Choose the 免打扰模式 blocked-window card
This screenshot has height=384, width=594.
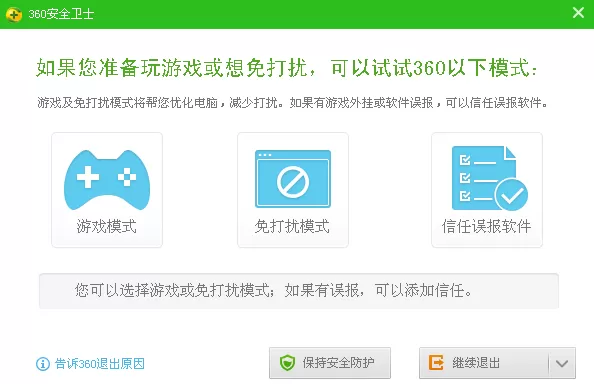[x=293, y=190]
